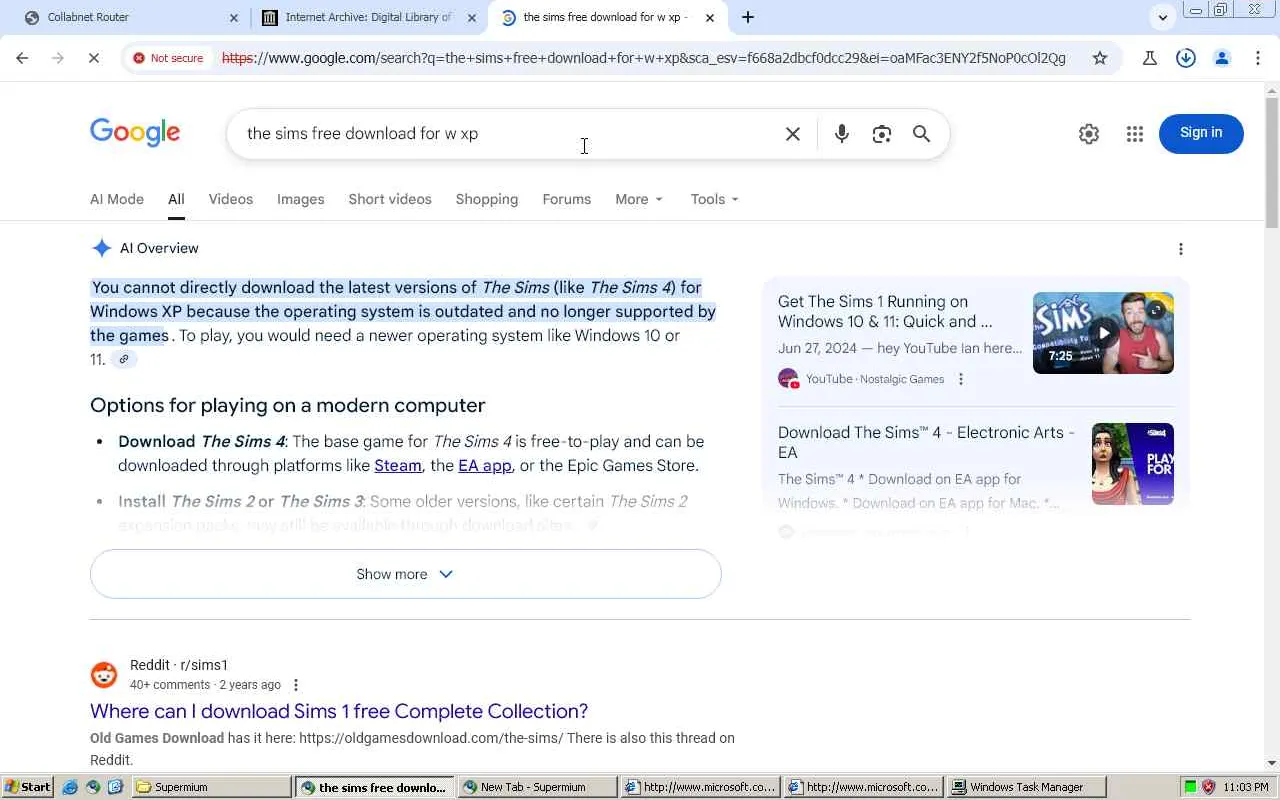This screenshot has height=800, width=1280.
Task: Open the Steam link in AI Overview
Action: coord(398,466)
